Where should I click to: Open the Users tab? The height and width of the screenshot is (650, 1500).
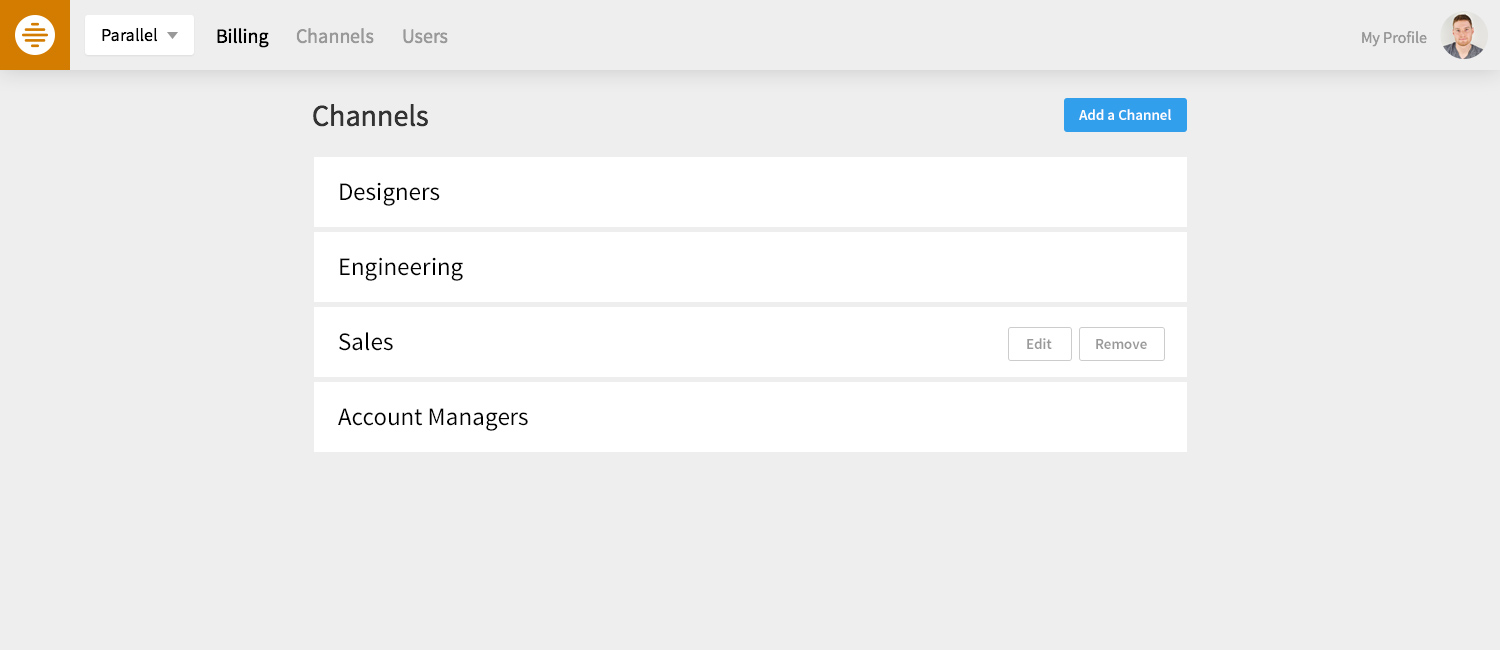(x=425, y=36)
